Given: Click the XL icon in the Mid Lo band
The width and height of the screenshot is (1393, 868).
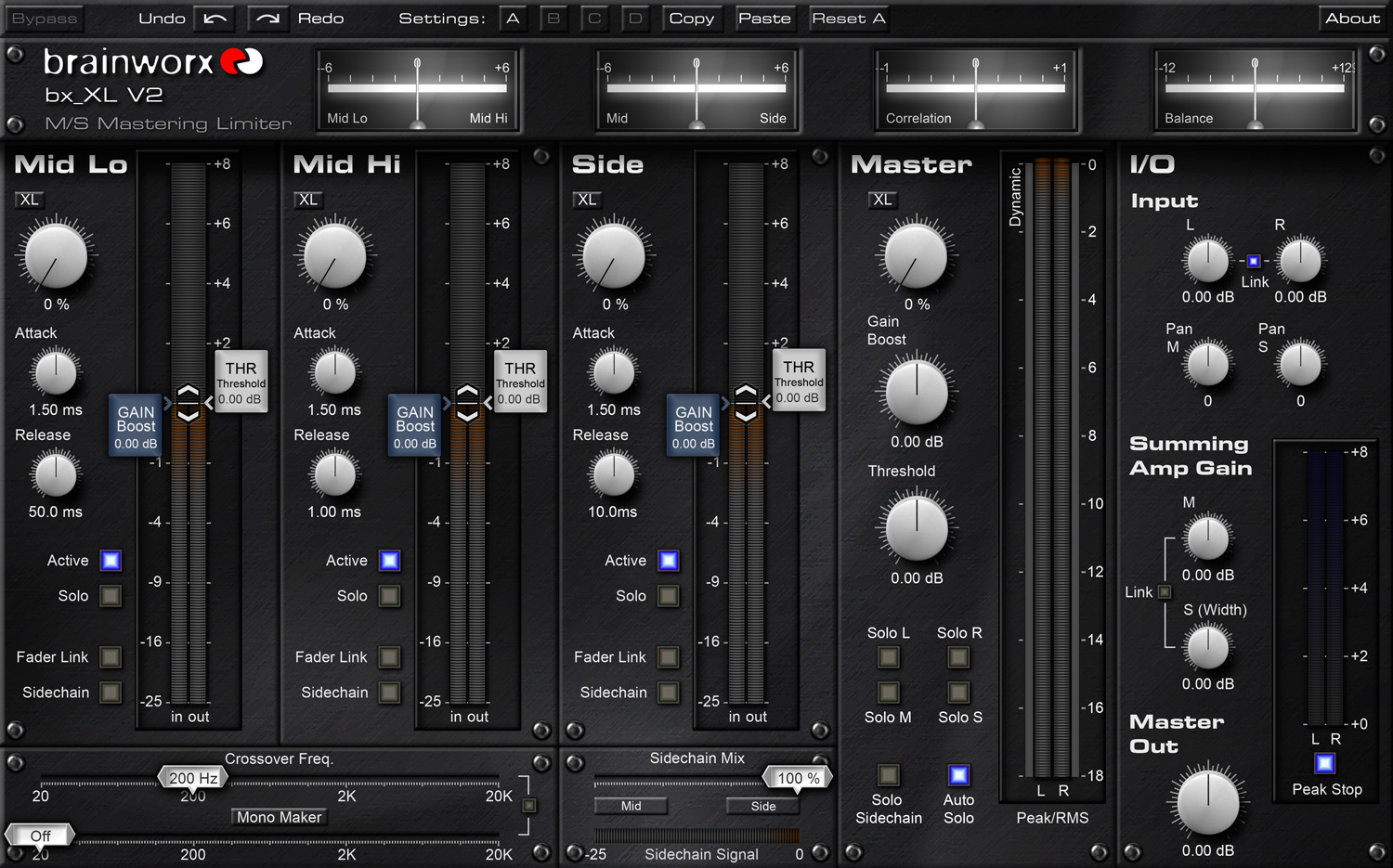Looking at the screenshot, I should tap(28, 199).
